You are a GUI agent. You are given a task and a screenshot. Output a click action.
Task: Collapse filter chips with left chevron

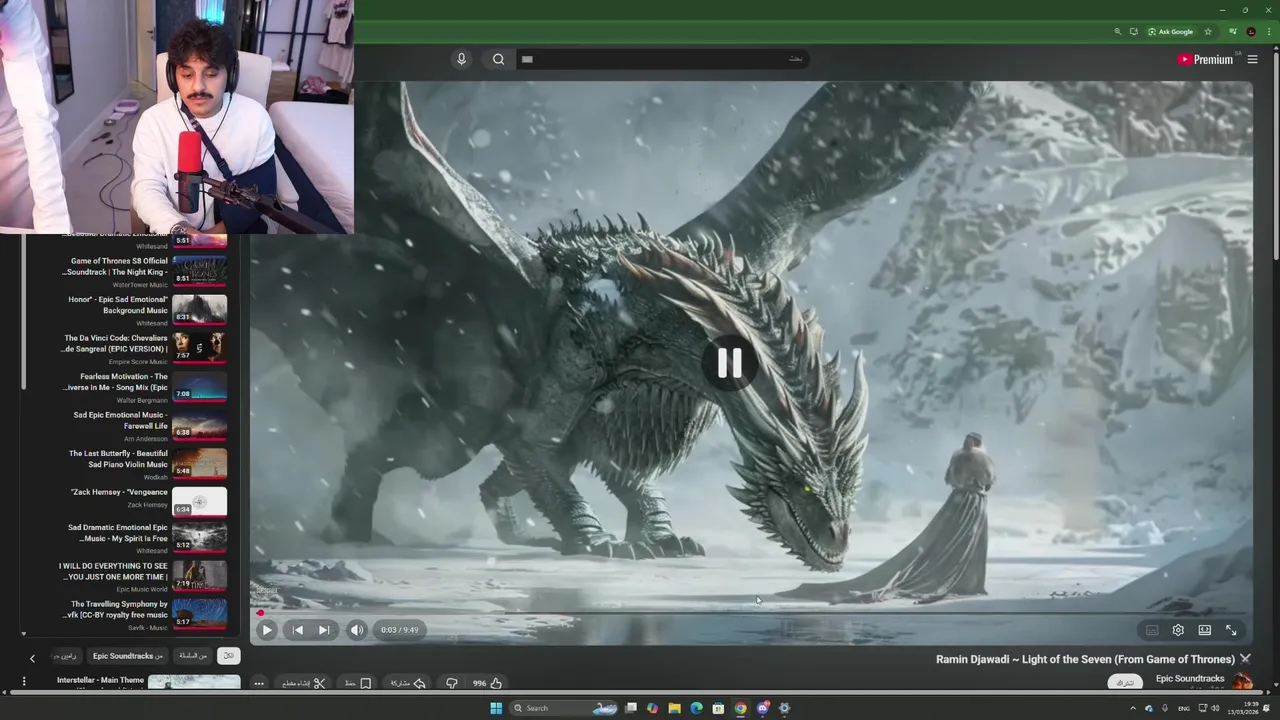pyautogui.click(x=32, y=657)
